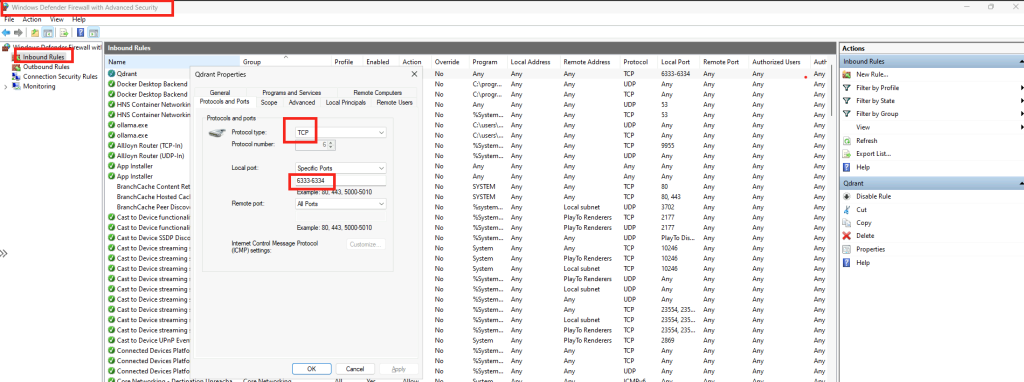Screen dimensions: 1024x382
Task: Click the red Delete X icon
Action: point(846,236)
